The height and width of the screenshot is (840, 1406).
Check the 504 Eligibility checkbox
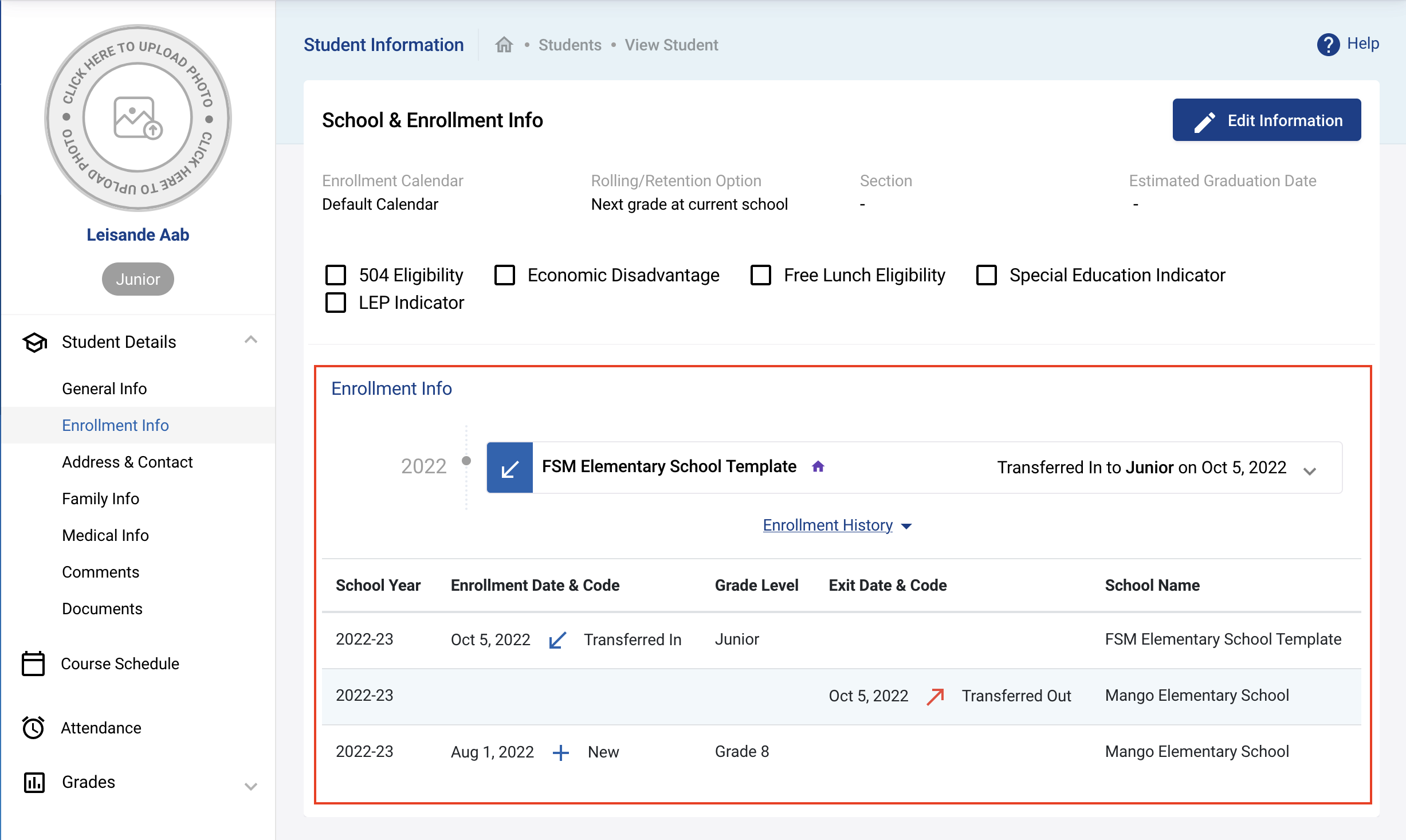[x=336, y=275]
